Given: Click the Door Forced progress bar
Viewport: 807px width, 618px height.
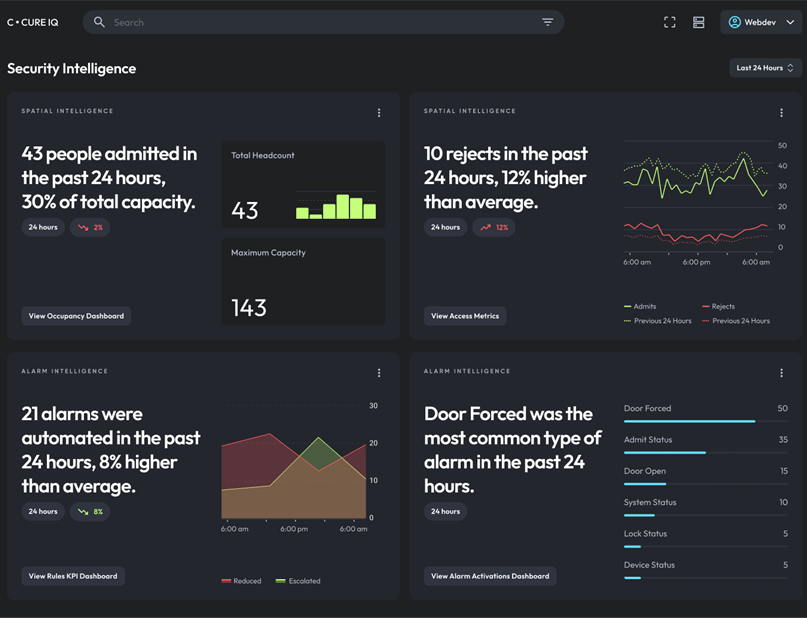Looking at the screenshot, I should [705, 421].
